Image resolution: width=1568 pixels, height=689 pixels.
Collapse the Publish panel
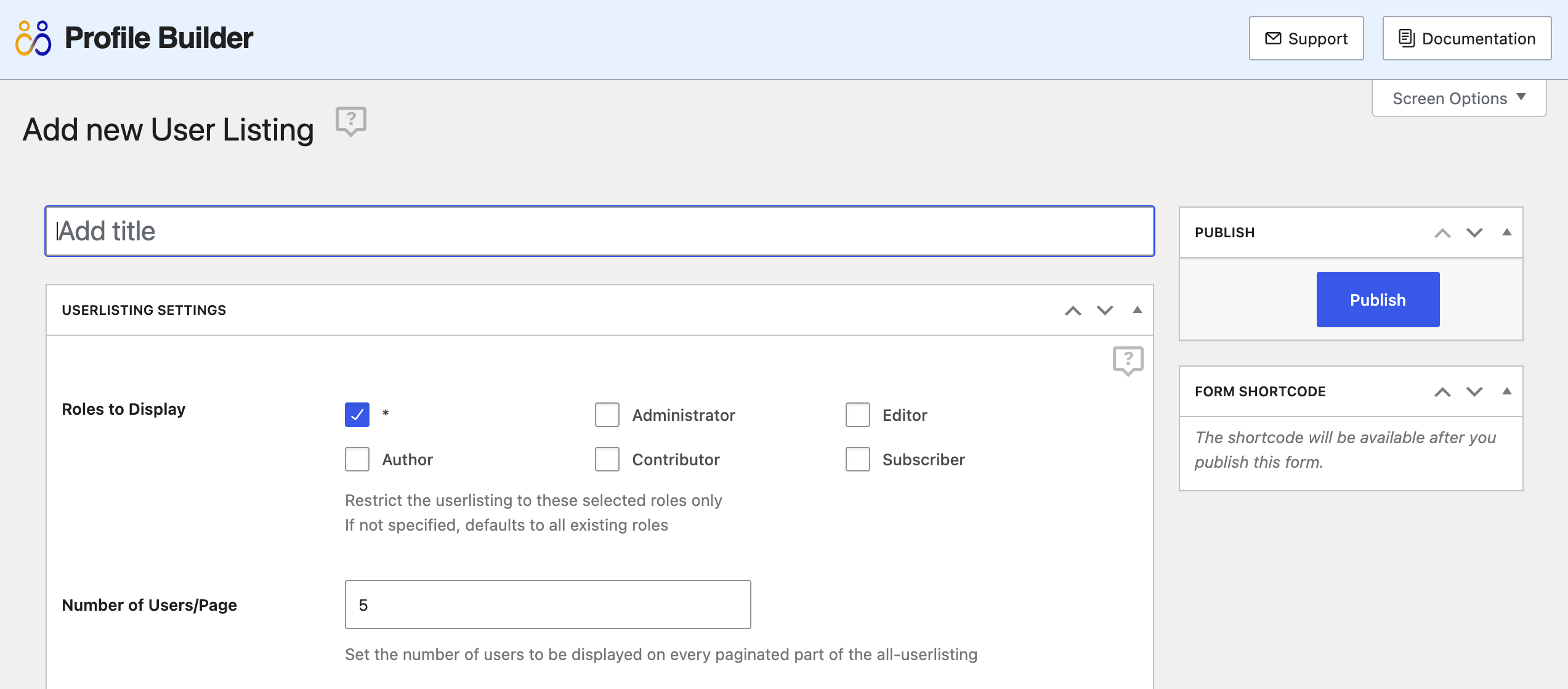[x=1506, y=232]
